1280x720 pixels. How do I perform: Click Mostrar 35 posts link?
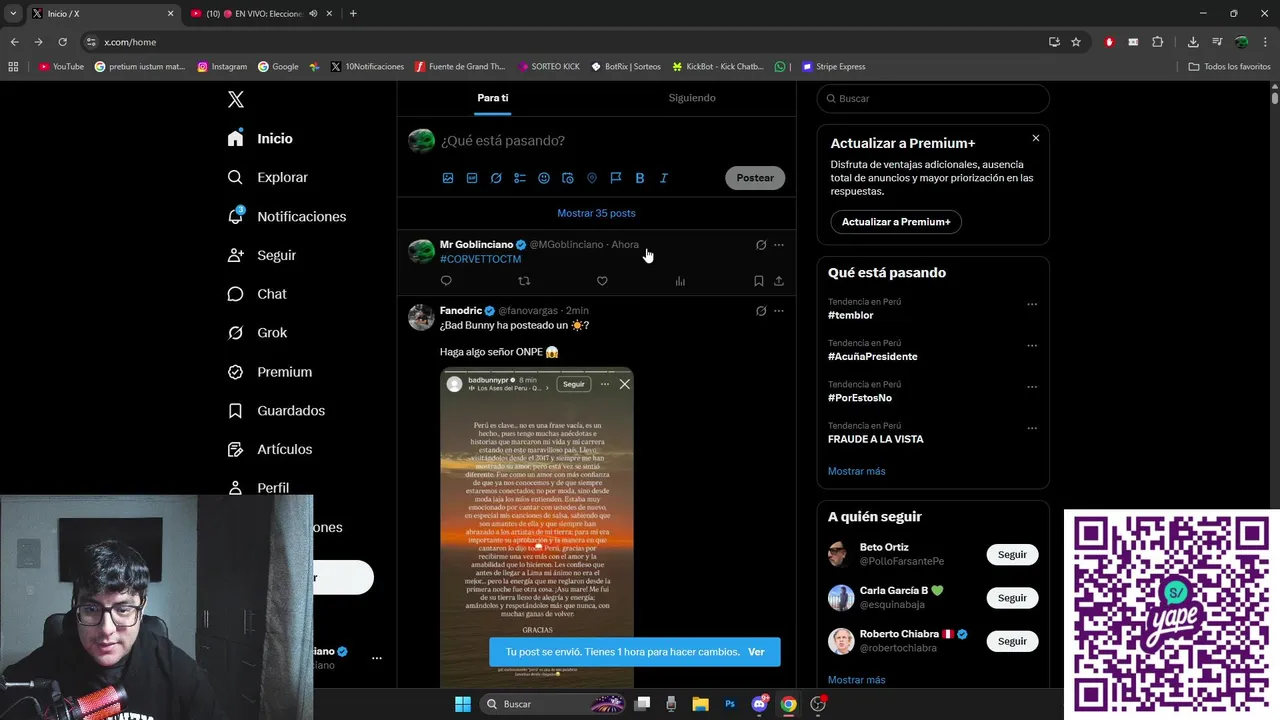coord(596,213)
